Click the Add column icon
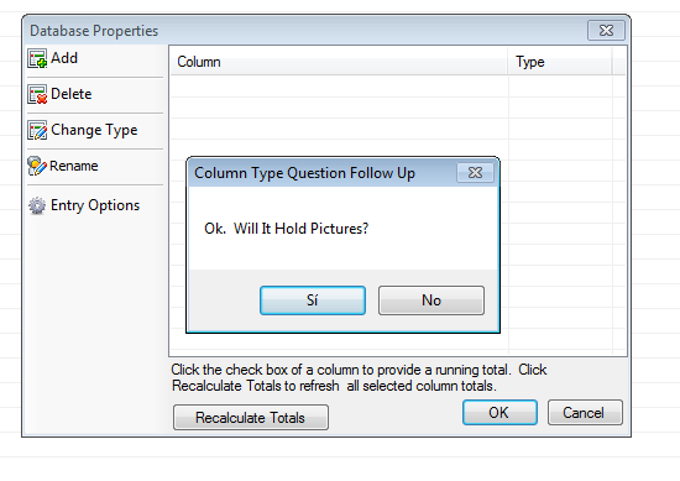 click(37, 59)
